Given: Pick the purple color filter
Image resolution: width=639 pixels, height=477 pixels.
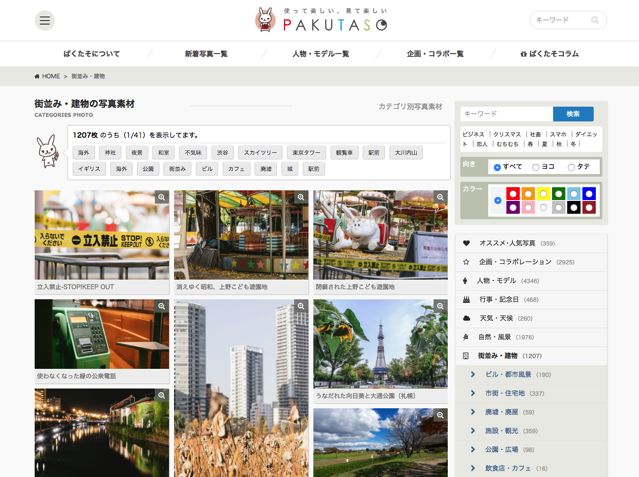Looking at the screenshot, I should (x=513, y=208).
